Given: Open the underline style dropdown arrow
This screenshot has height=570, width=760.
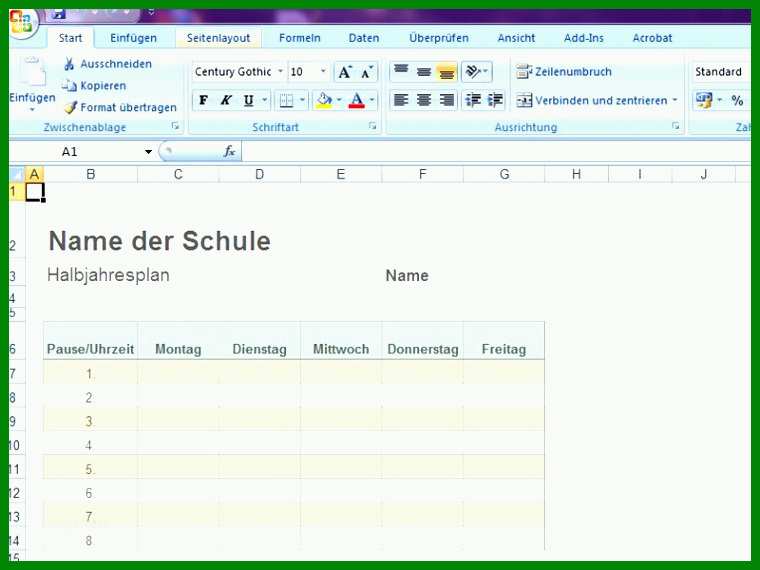Looking at the screenshot, I should click(265, 100).
